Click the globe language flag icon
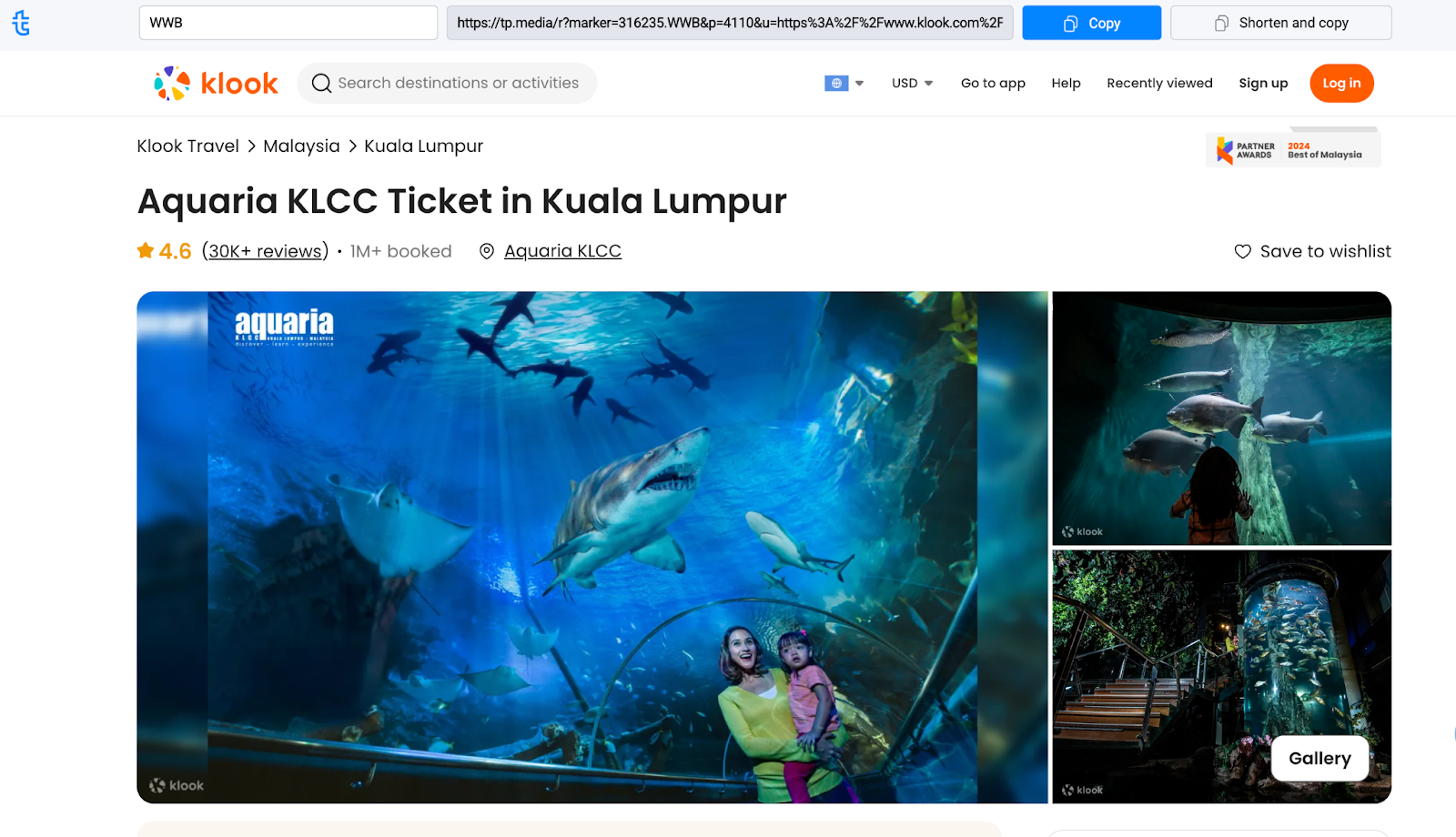 coord(836,84)
